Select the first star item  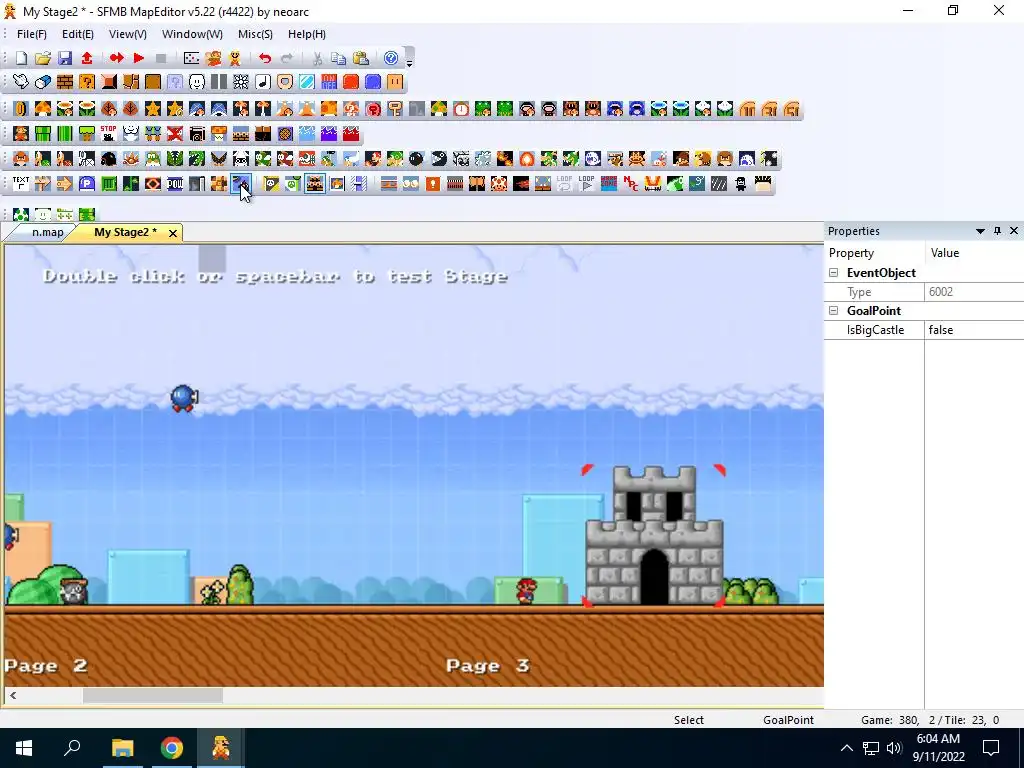point(153,109)
